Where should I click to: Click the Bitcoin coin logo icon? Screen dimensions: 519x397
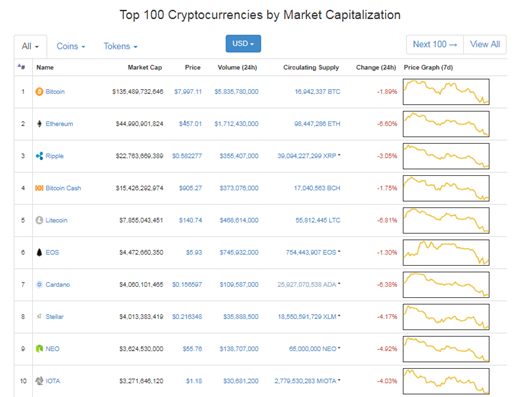tap(39, 91)
